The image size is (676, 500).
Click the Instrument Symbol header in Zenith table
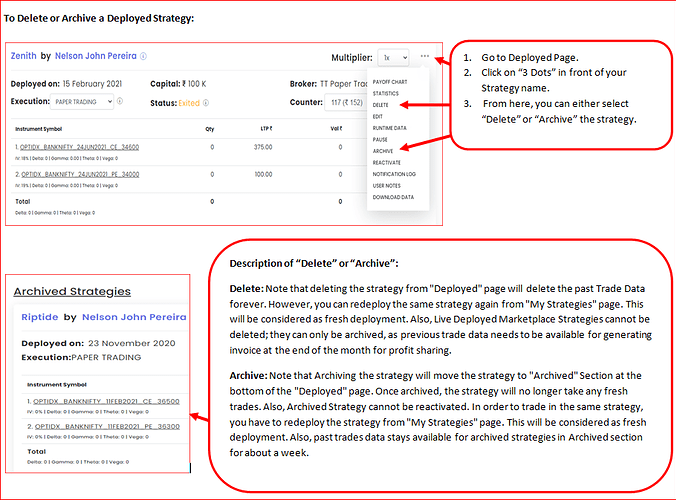(x=39, y=129)
